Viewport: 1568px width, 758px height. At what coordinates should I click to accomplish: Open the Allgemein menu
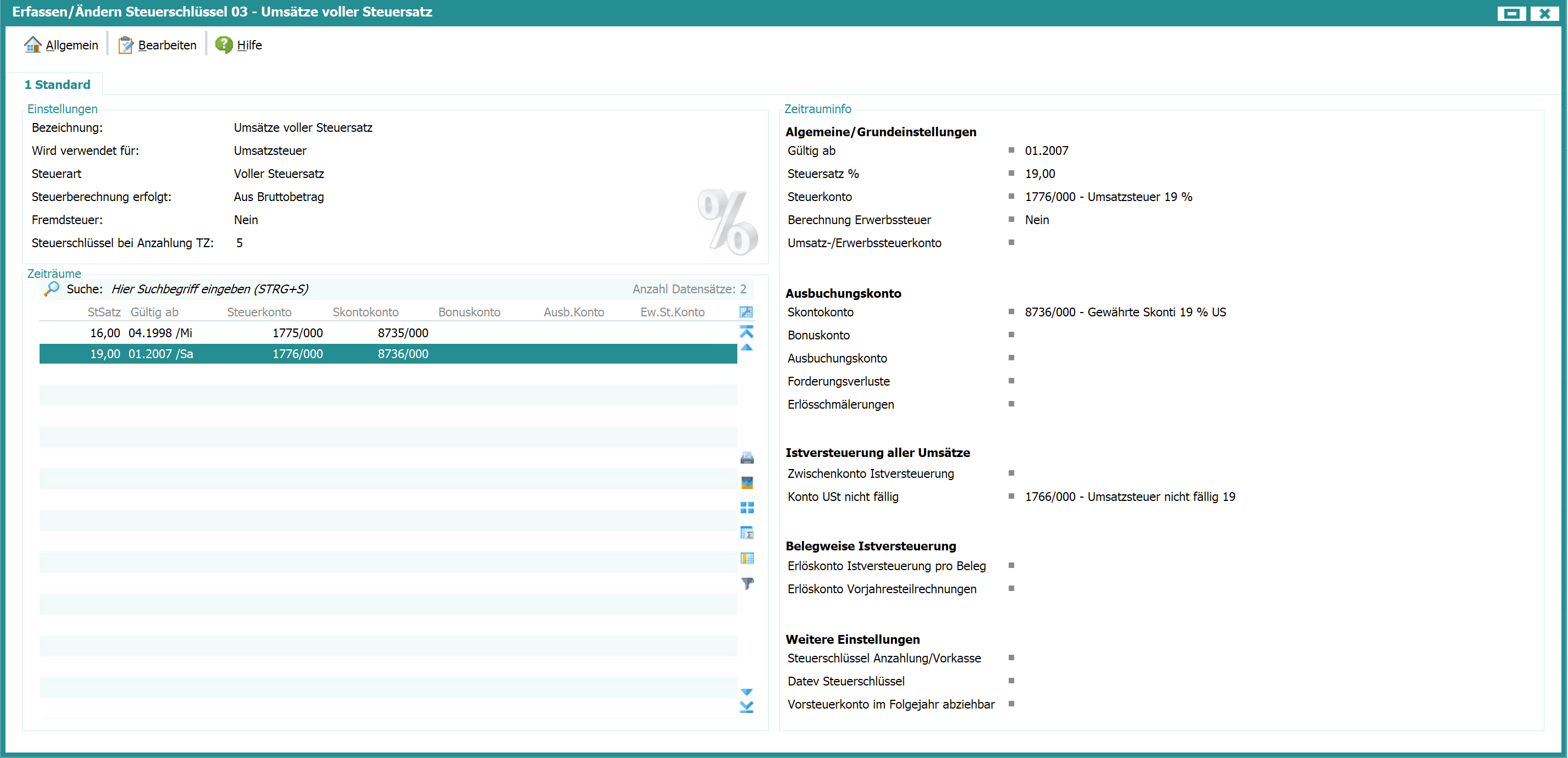[61, 45]
